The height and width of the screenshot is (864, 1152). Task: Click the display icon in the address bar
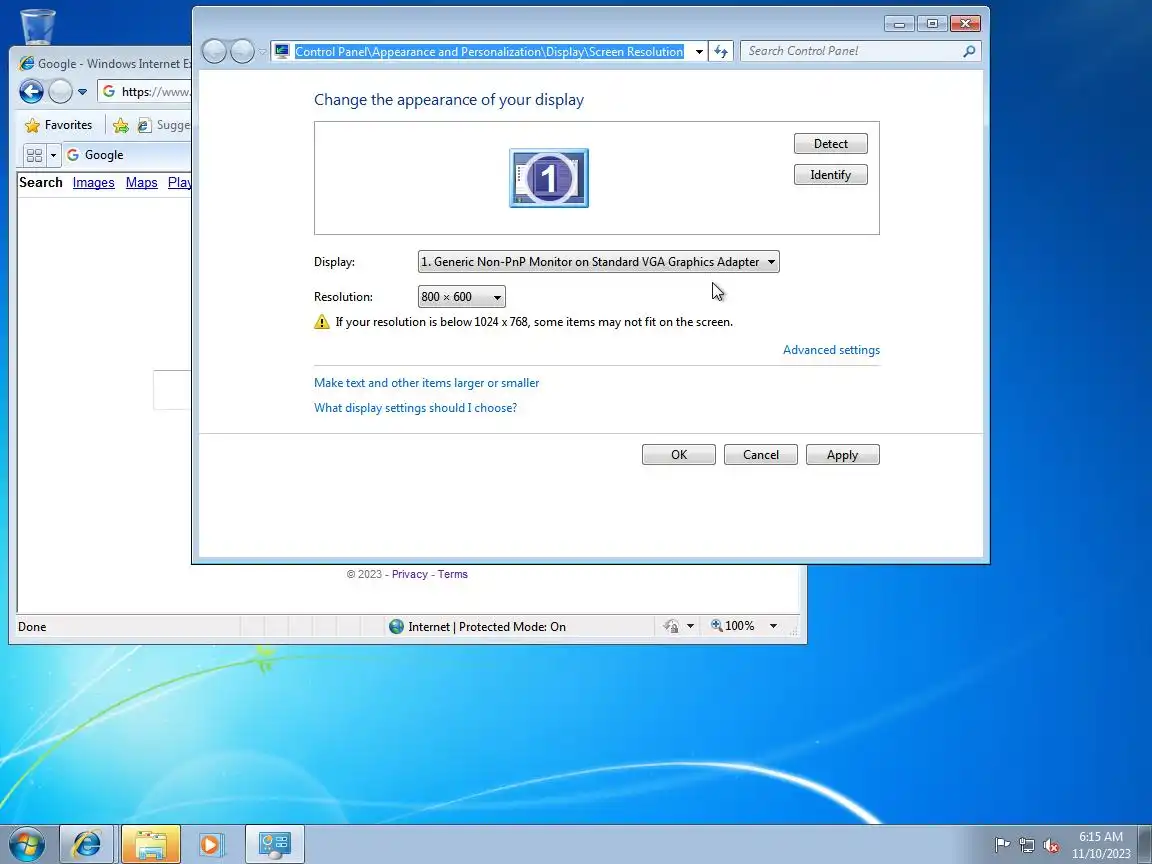coord(282,51)
